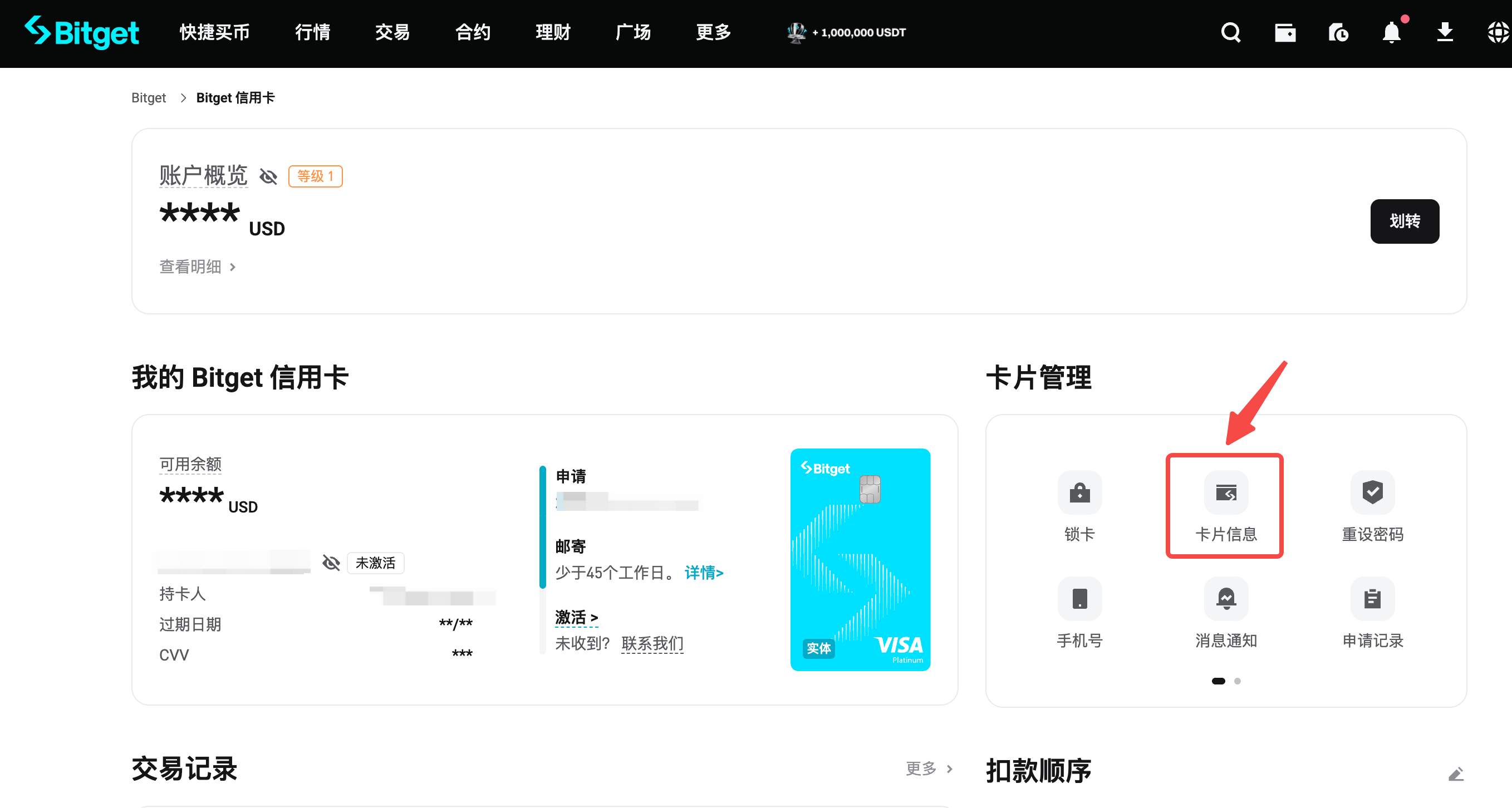
Task: Select the 手机号 phone number icon
Action: coord(1079,599)
